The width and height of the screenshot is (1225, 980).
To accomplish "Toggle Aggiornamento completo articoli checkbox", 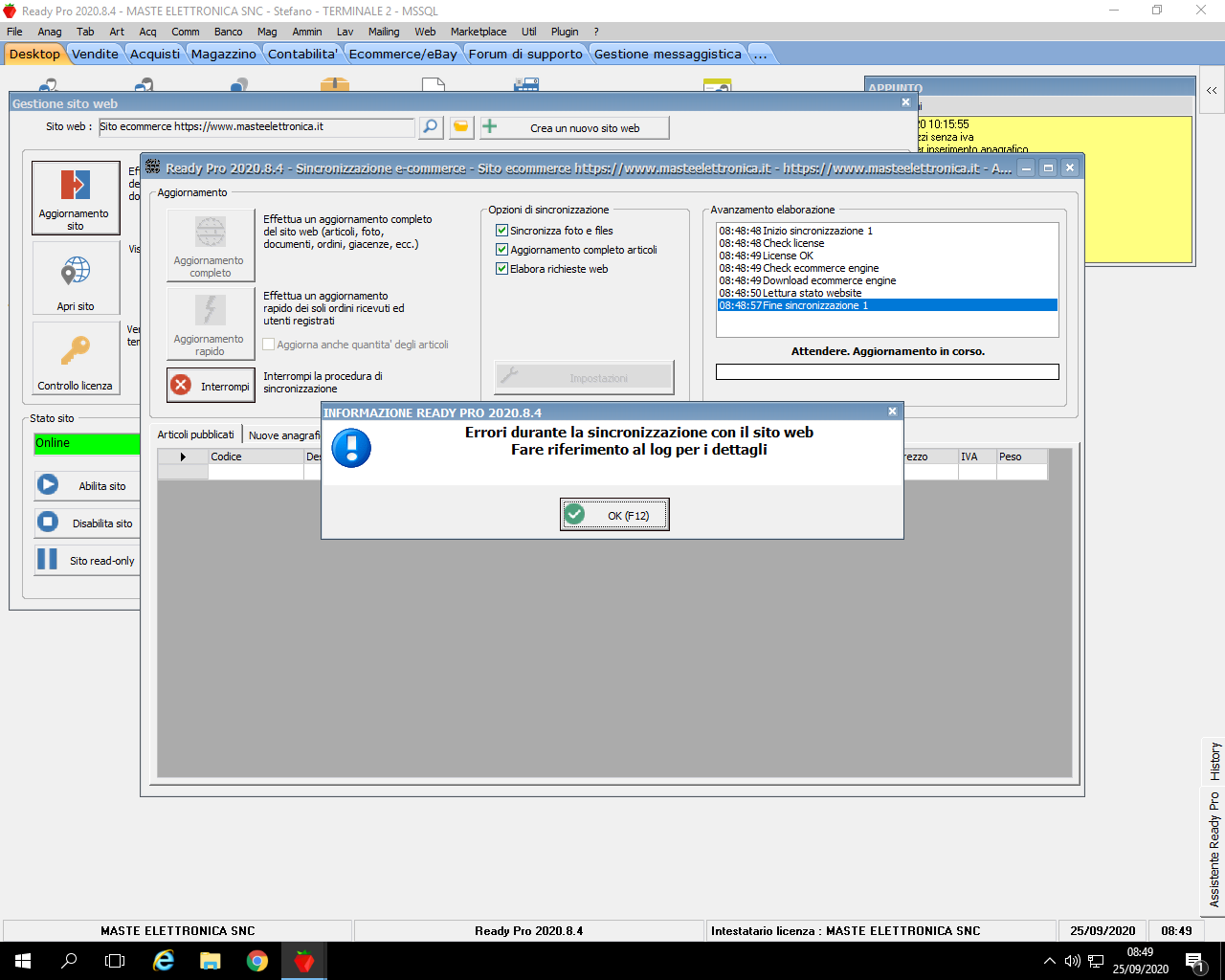I will [x=501, y=250].
